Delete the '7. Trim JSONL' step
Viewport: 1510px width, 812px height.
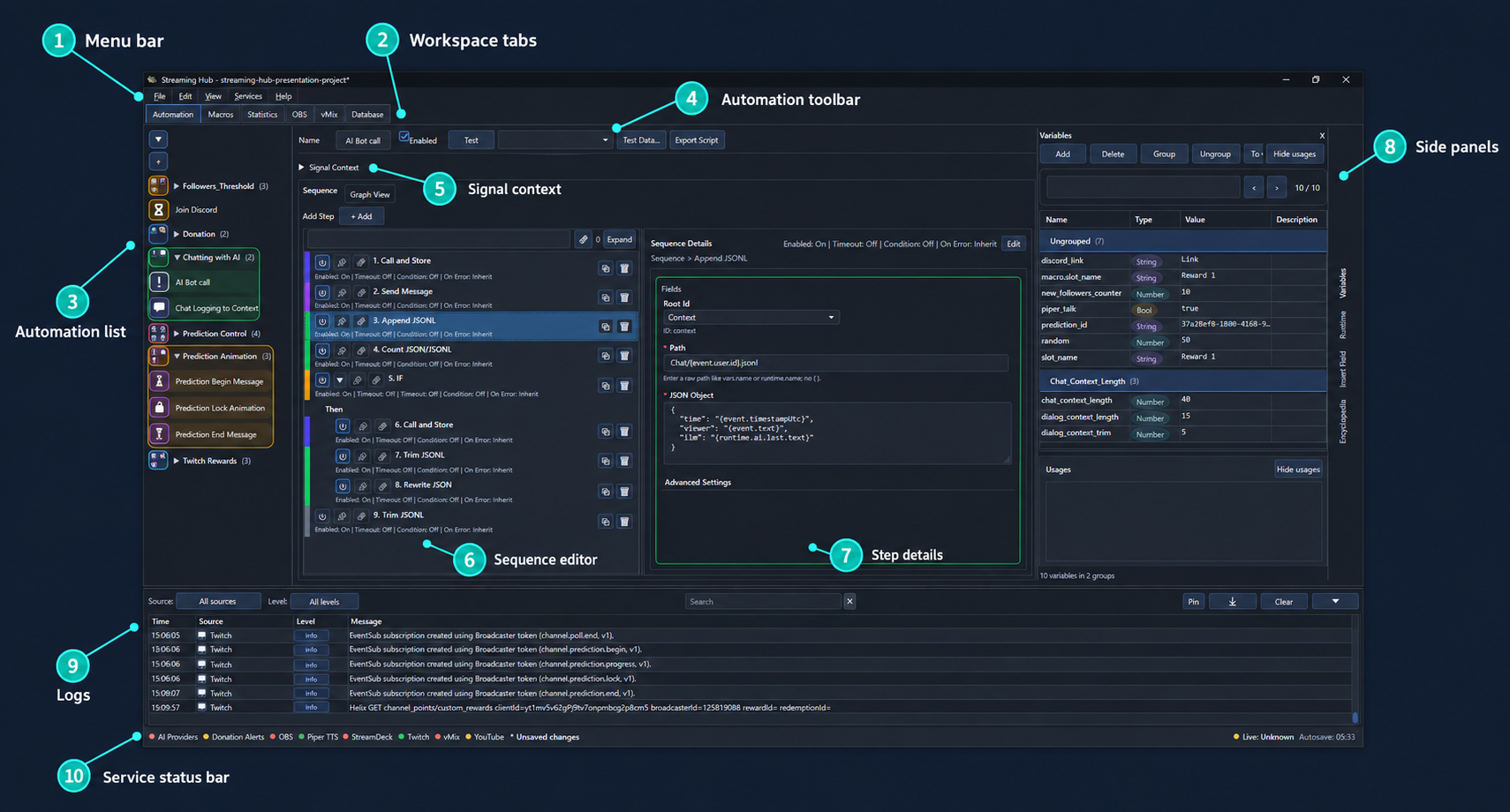coord(624,461)
